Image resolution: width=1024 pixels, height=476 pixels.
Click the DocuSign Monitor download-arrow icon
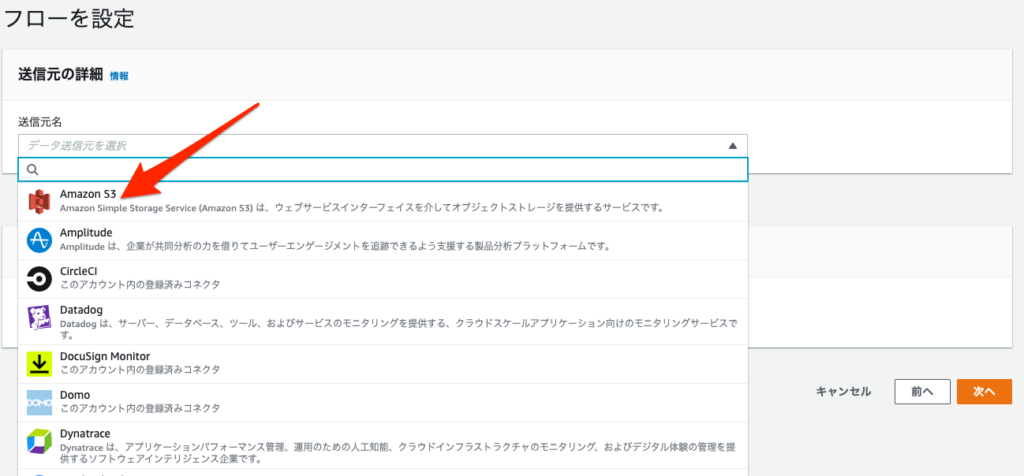[x=39, y=364]
